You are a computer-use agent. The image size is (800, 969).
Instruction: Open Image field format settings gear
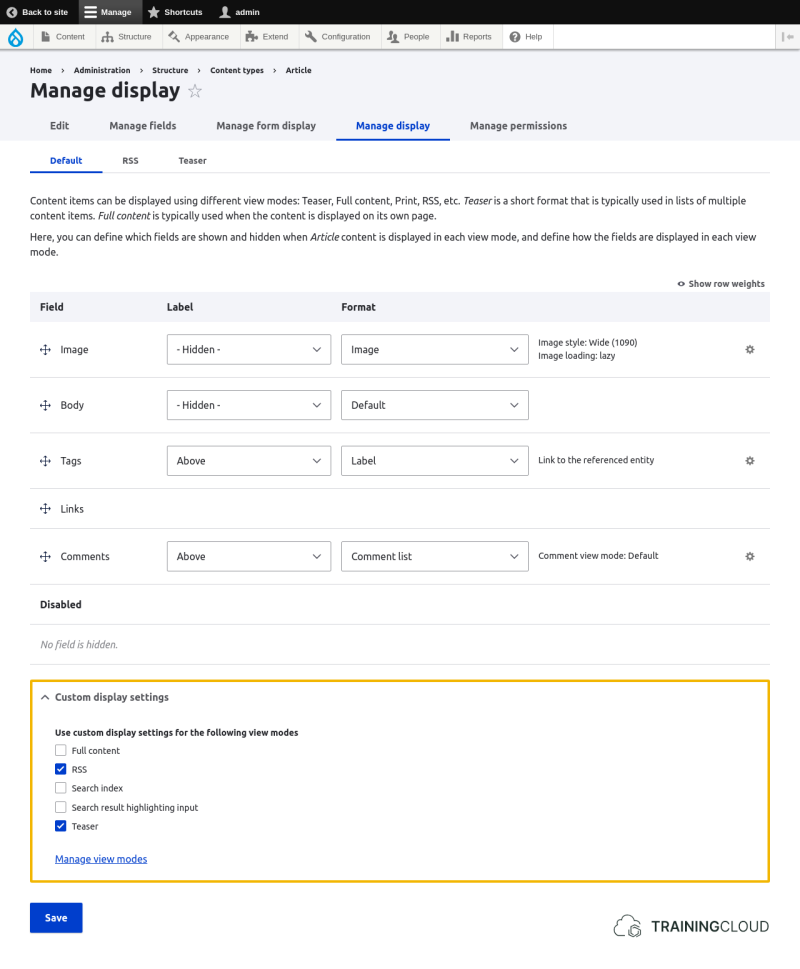[x=750, y=350]
